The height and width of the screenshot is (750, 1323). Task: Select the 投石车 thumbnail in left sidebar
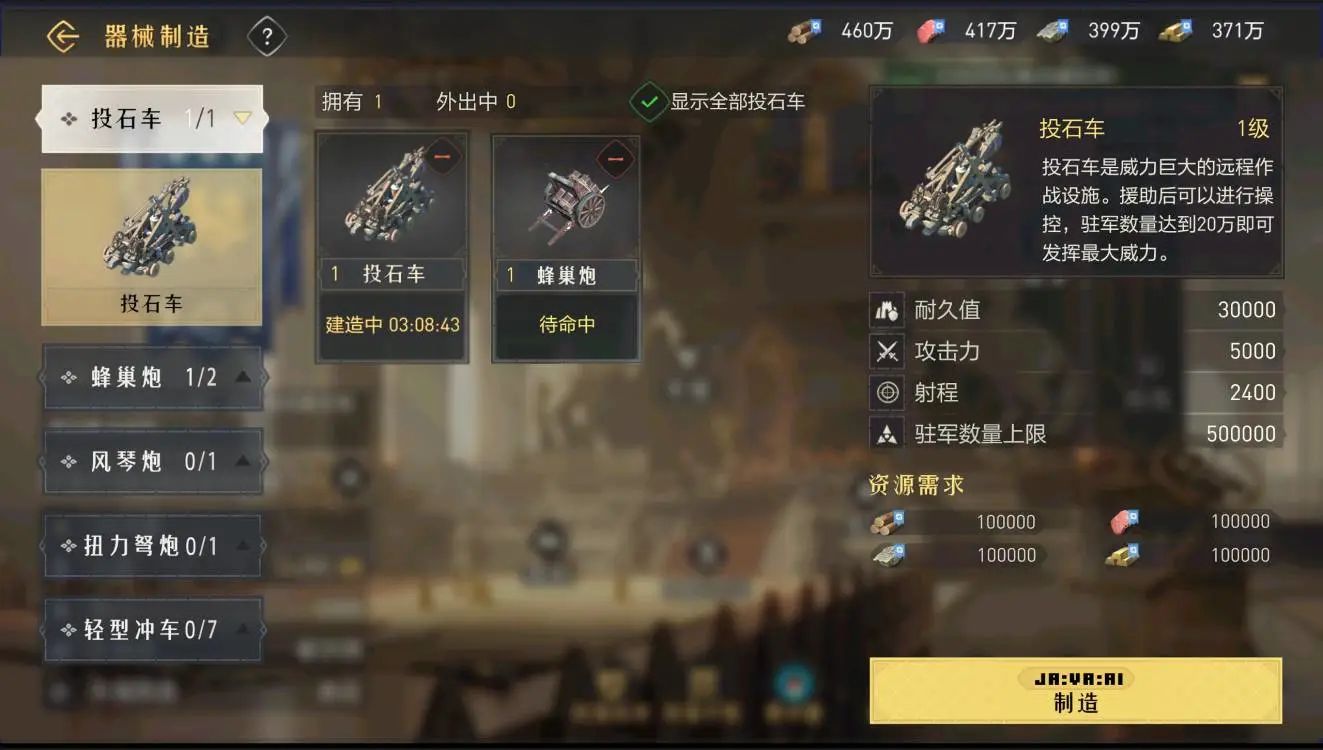[151, 247]
